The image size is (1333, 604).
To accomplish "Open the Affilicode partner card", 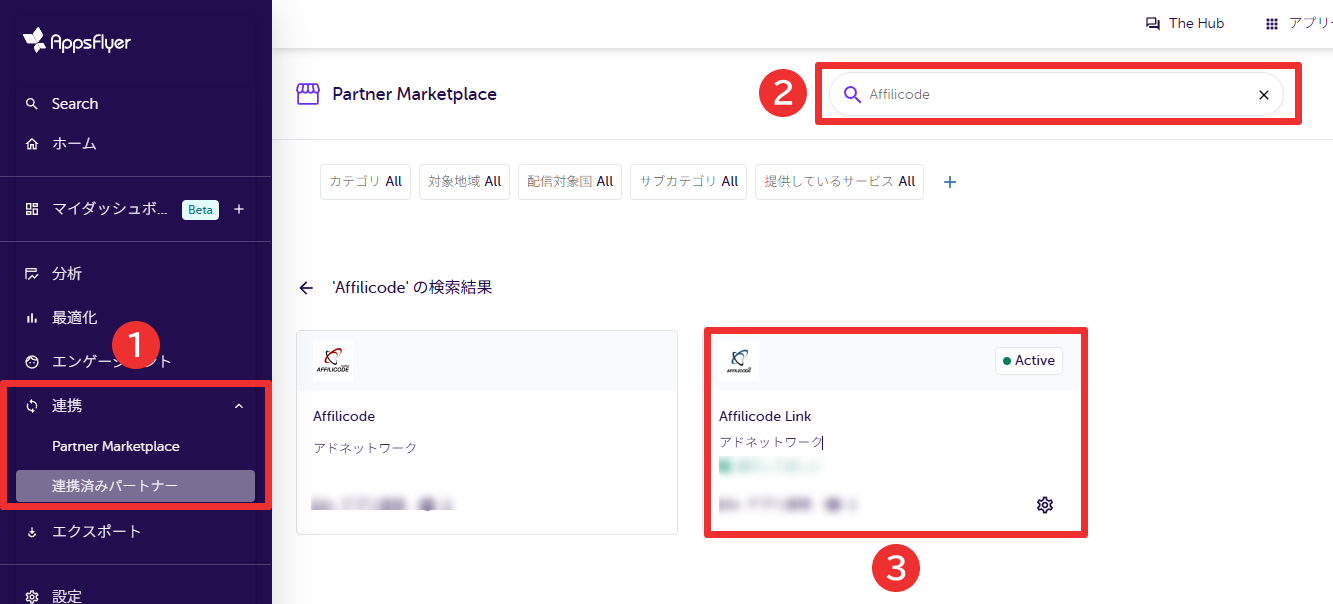I will (x=487, y=432).
